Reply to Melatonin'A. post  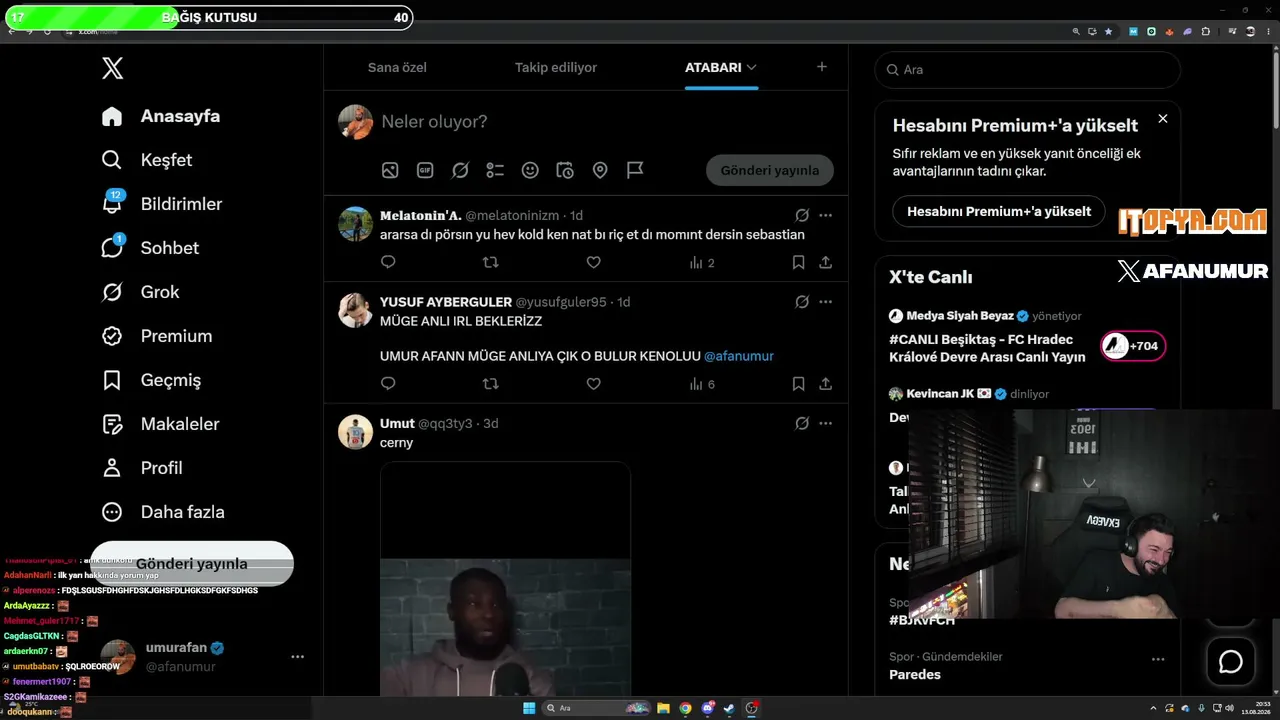point(388,262)
